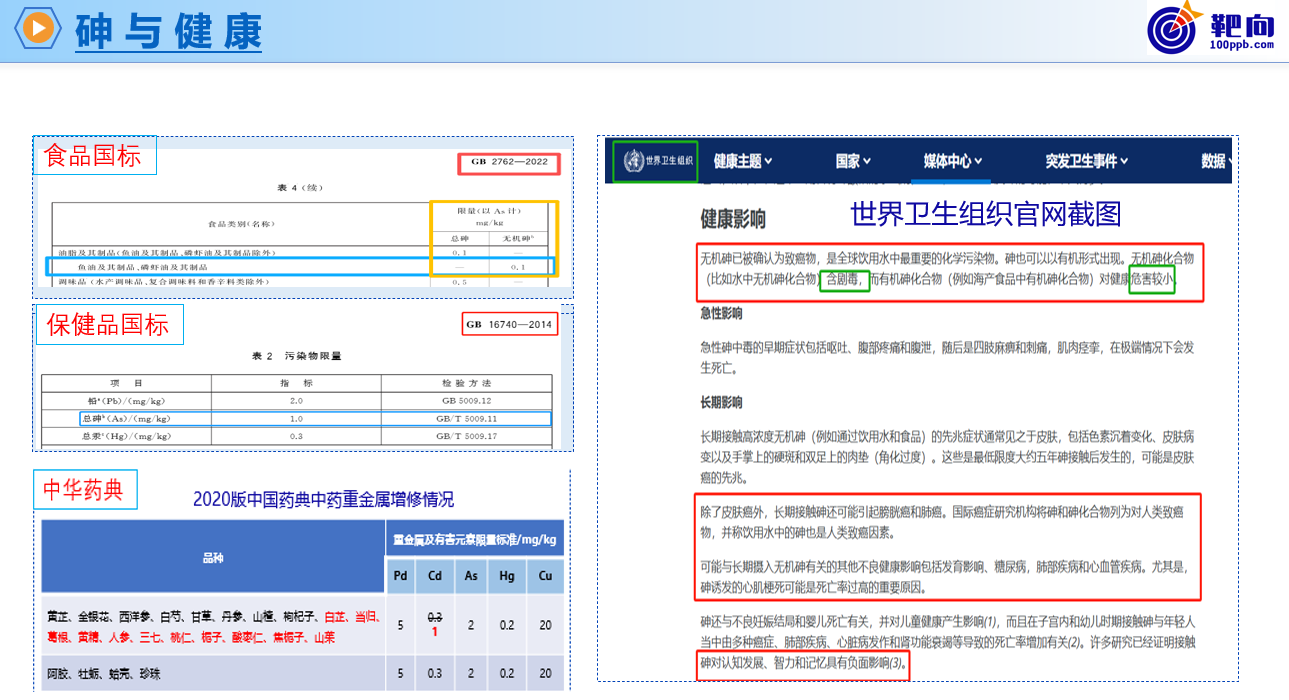Click the 靶向 100ppb.com target logo
Screen dimensions: 1289x700
[1212, 29]
